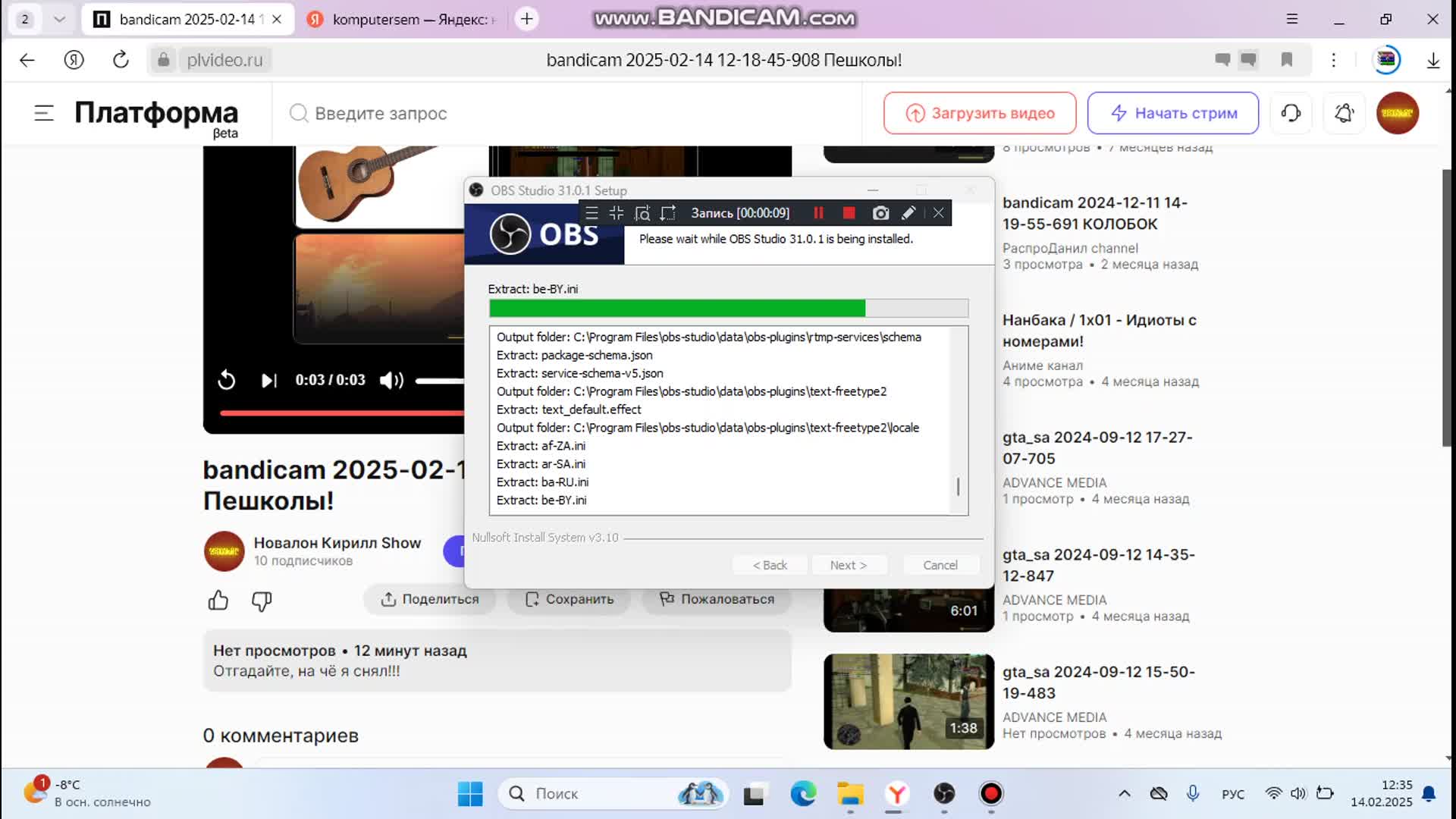Go back in browser history

point(27,60)
